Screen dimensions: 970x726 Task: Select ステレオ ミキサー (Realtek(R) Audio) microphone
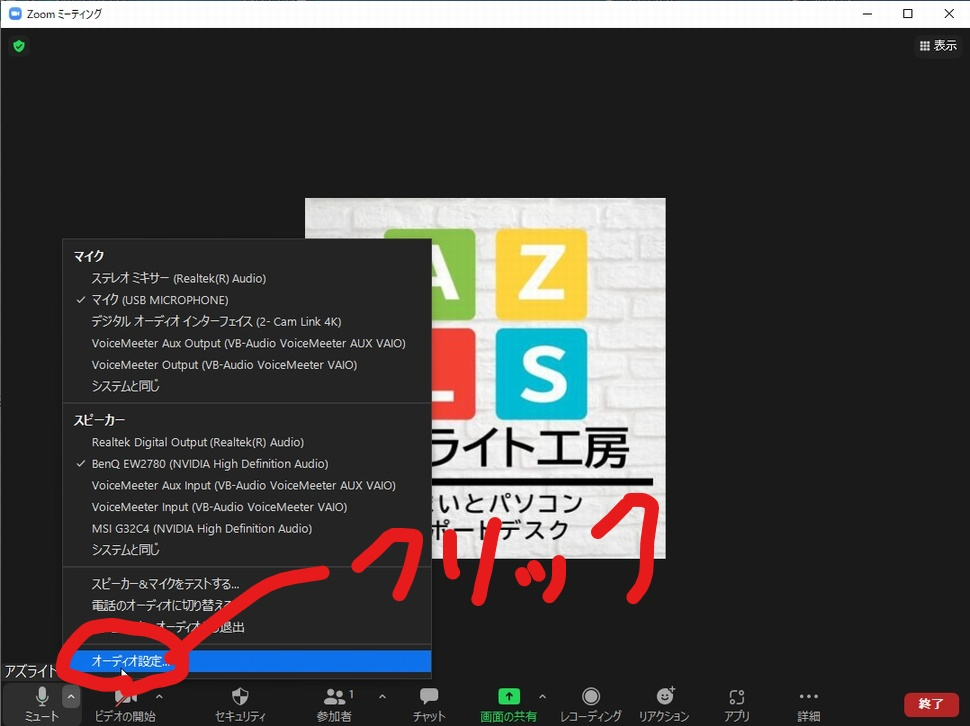[x=247, y=278]
